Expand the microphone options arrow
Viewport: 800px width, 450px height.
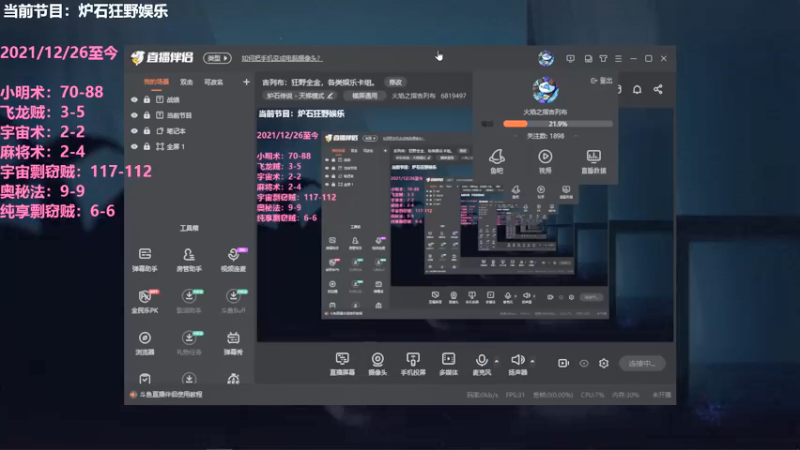(x=496, y=361)
